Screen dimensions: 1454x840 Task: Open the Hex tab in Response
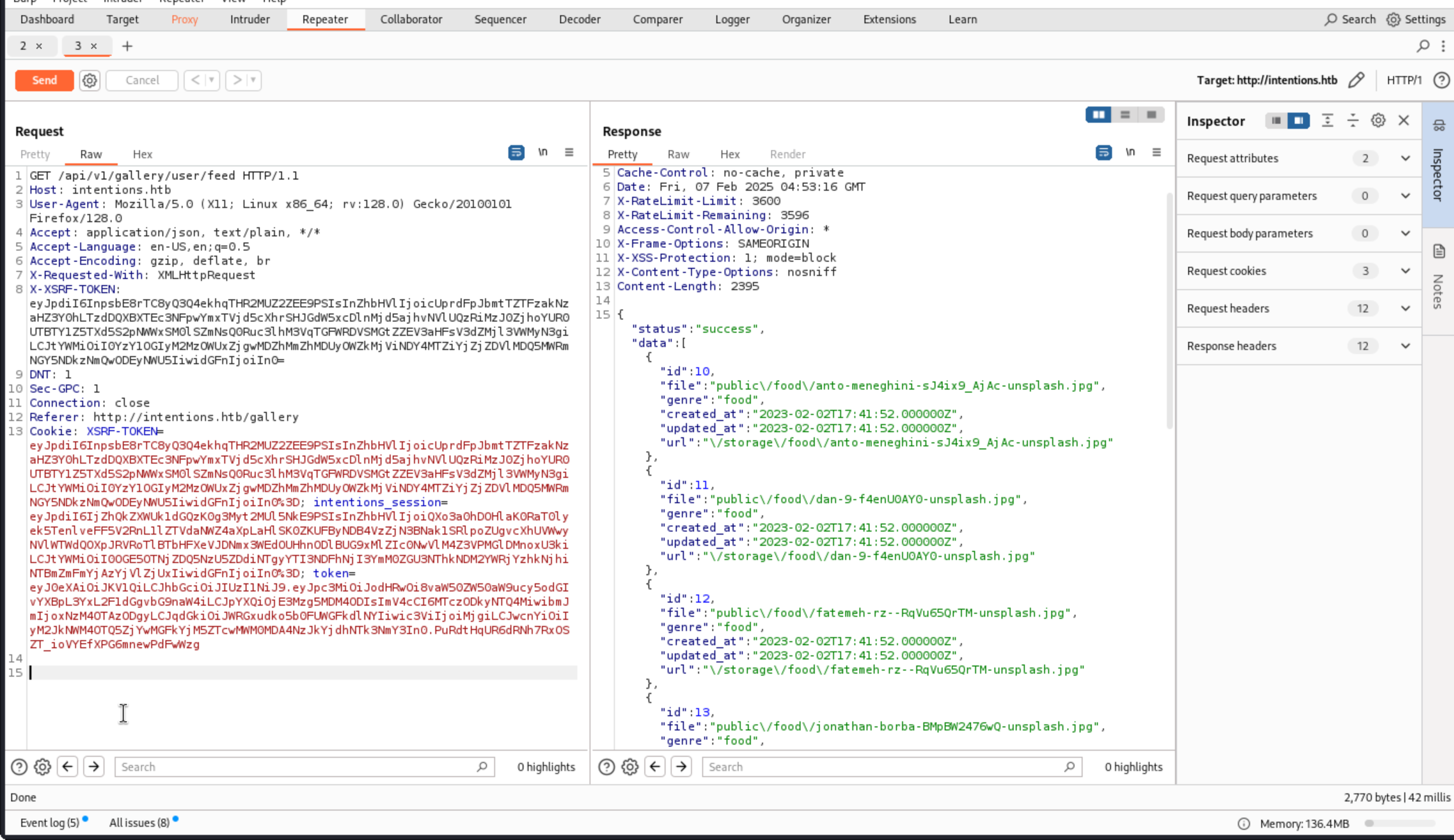pyautogui.click(x=730, y=155)
